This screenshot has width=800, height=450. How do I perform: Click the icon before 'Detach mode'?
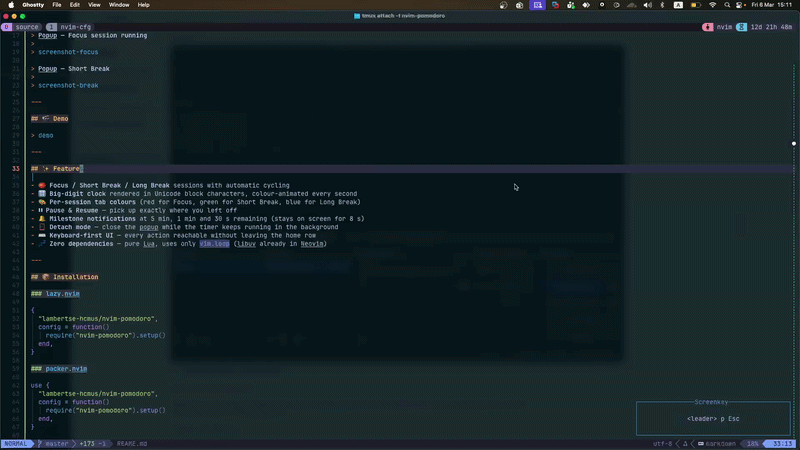[42, 227]
